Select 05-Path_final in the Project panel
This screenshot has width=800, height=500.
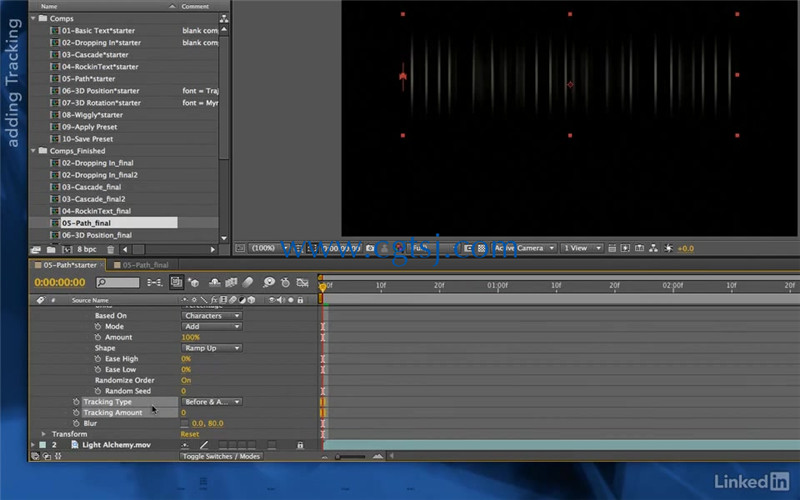point(86,223)
